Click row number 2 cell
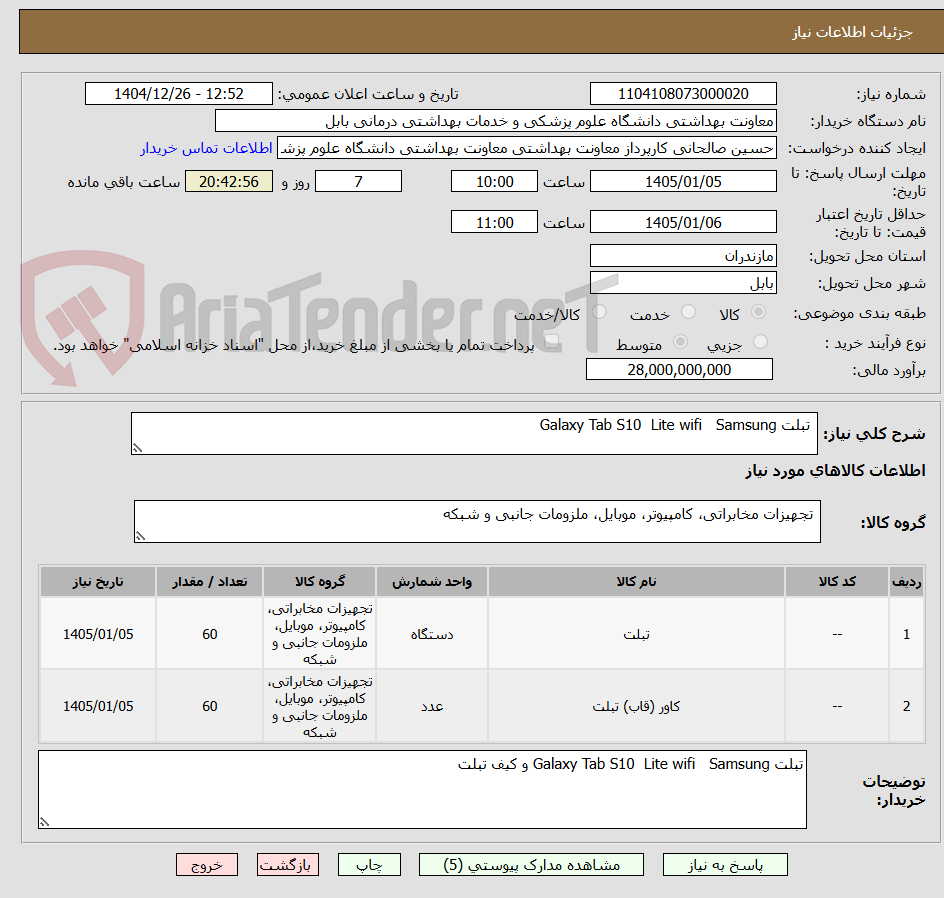 pyautogui.click(x=906, y=706)
